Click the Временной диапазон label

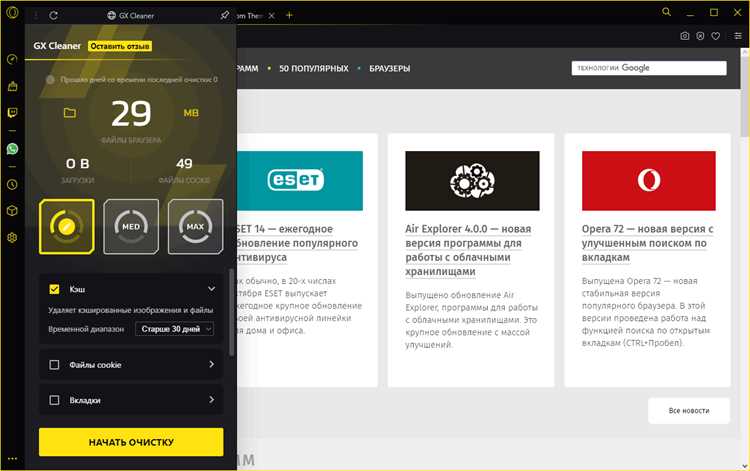(86, 329)
